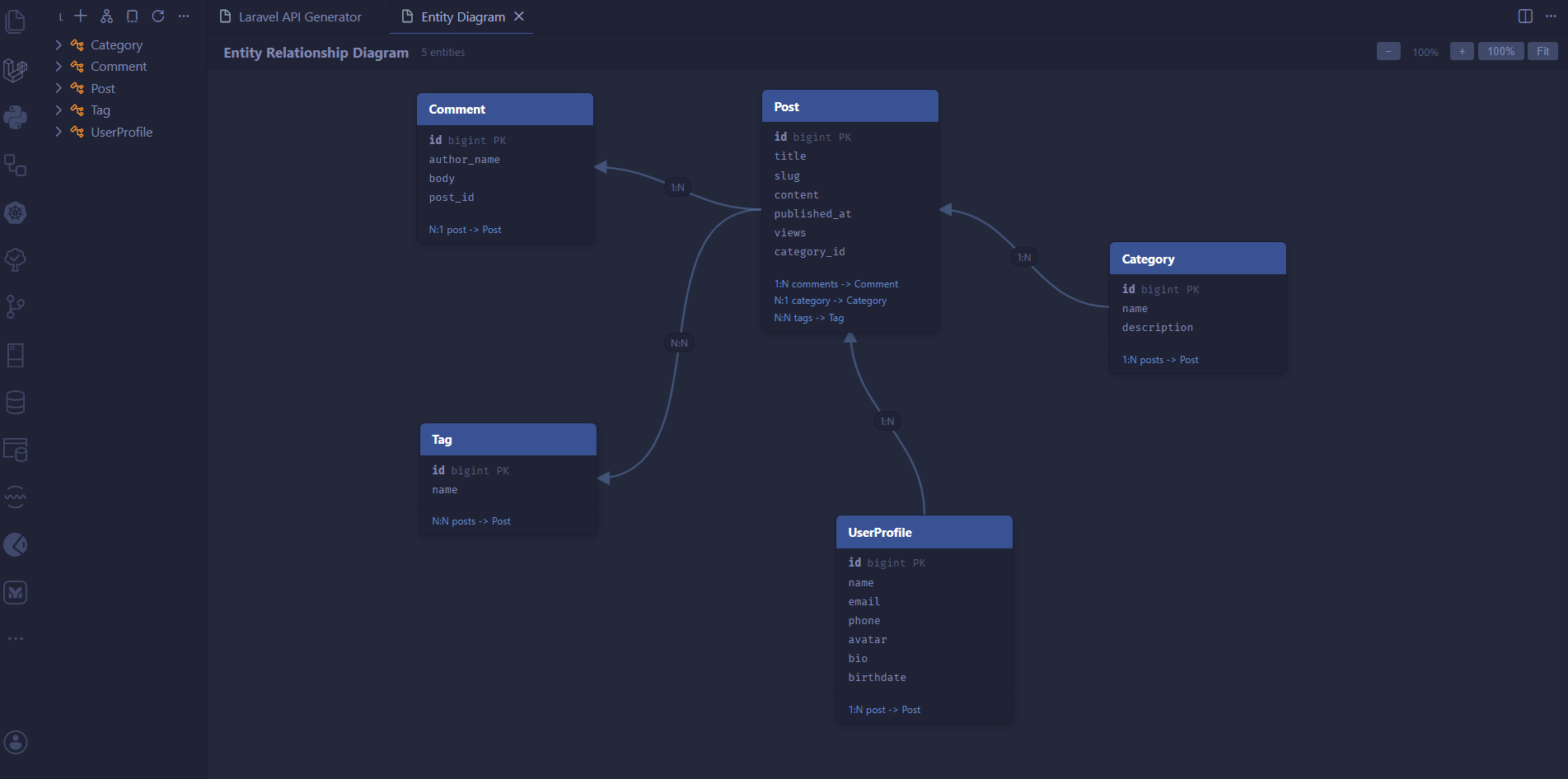Click the '5 entities' count label

click(x=443, y=52)
